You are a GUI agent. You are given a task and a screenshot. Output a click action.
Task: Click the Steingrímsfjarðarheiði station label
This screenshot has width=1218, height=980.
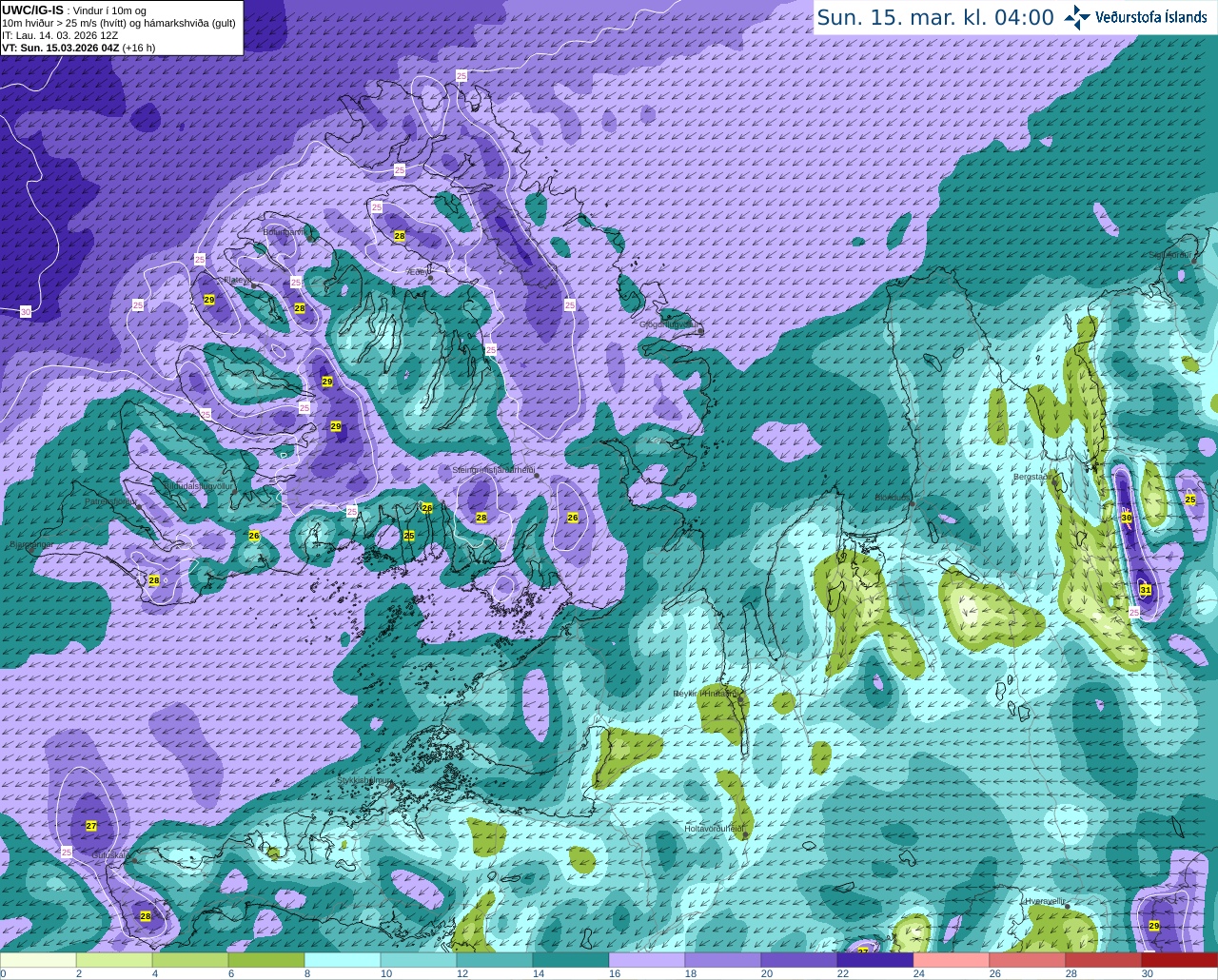point(493,470)
